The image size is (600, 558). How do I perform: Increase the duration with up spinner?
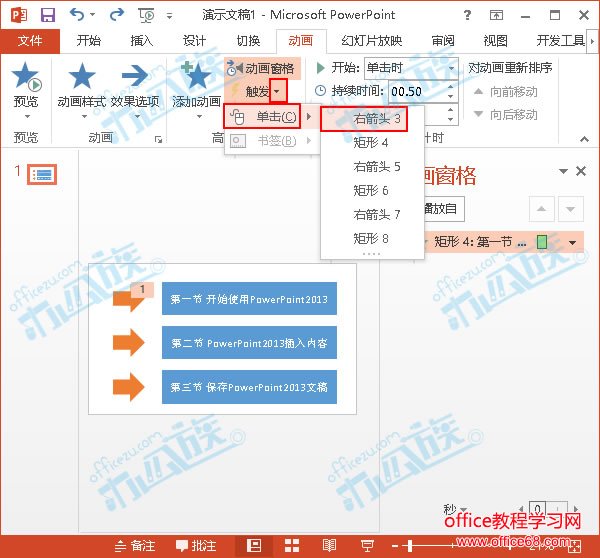point(451,87)
